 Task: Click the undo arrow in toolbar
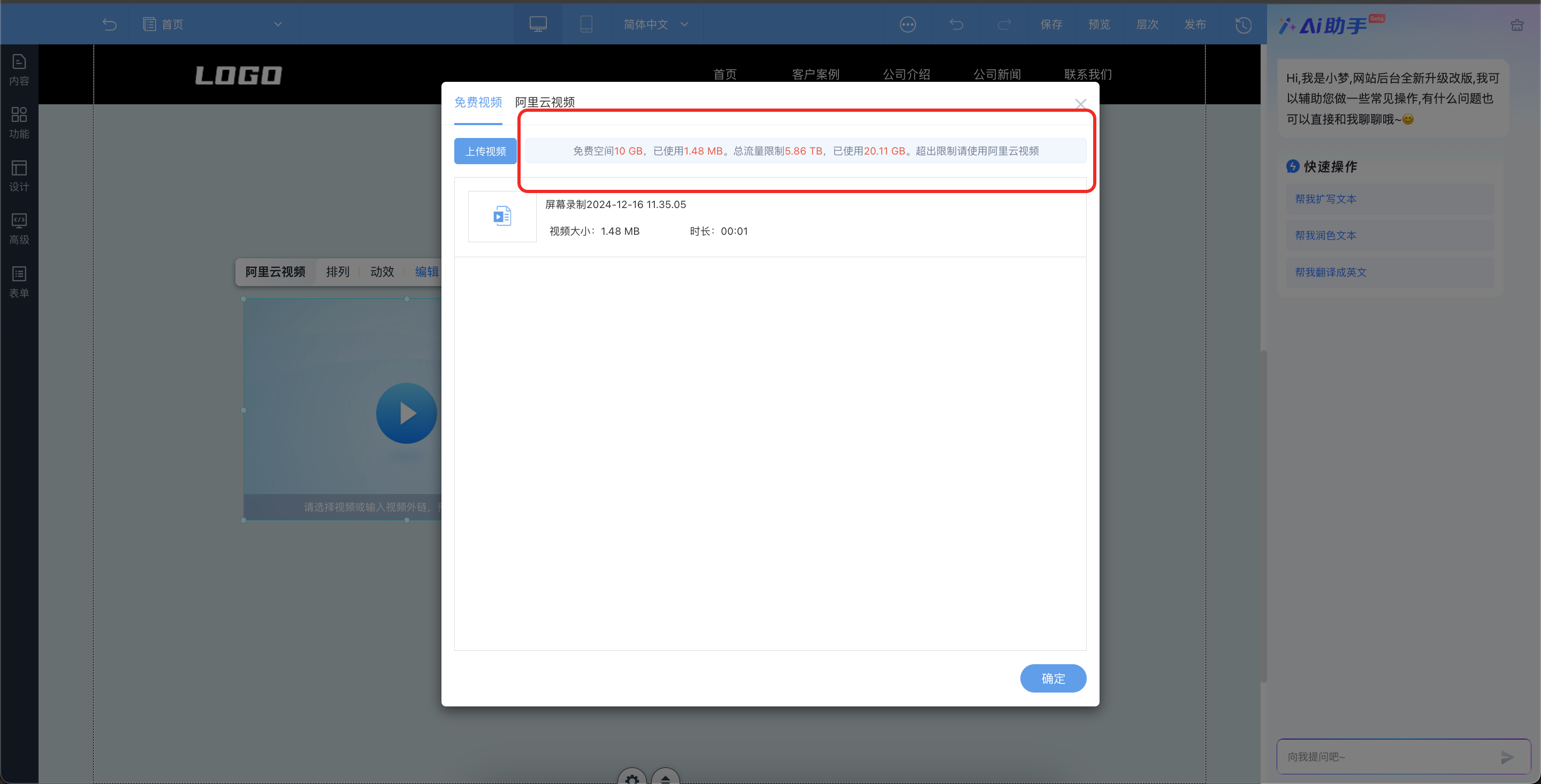[x=956, y=25]
